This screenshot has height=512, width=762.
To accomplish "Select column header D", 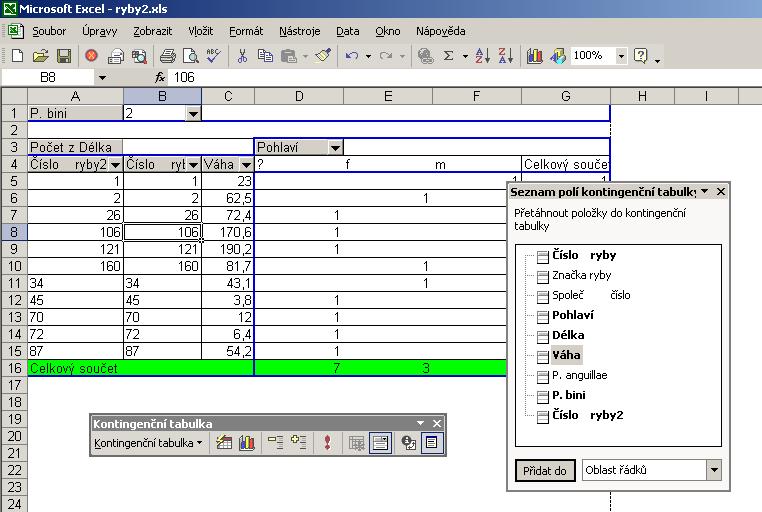I will click(x=299, y=96).
